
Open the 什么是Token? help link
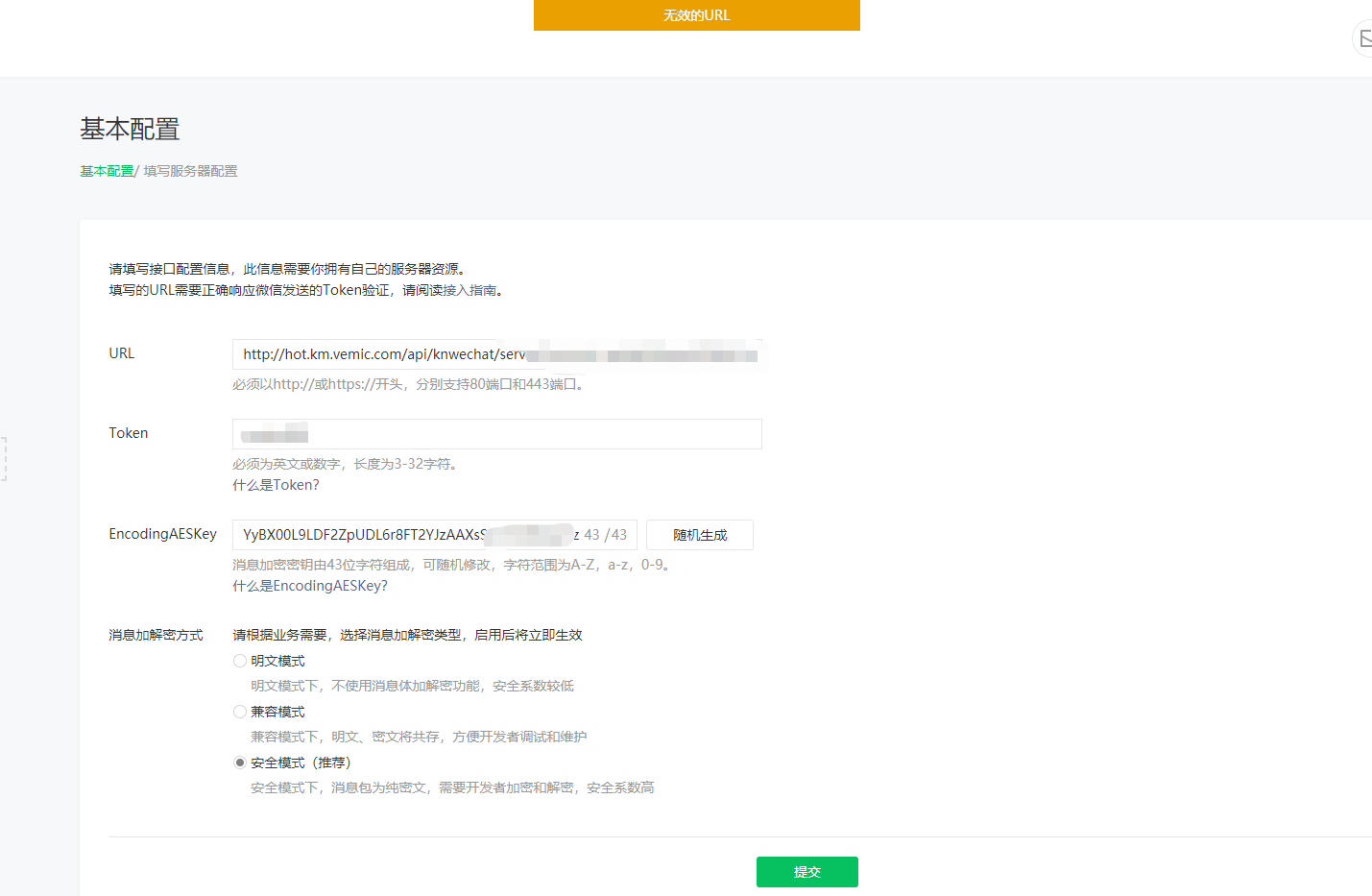(x=276, y=485)
